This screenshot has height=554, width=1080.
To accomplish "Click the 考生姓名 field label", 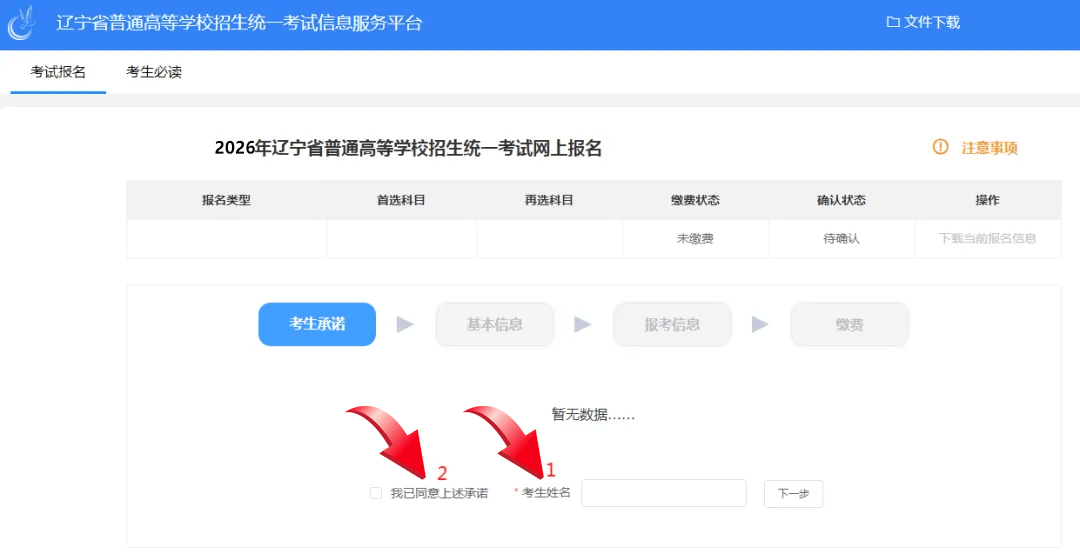I will tap(546, 493).
